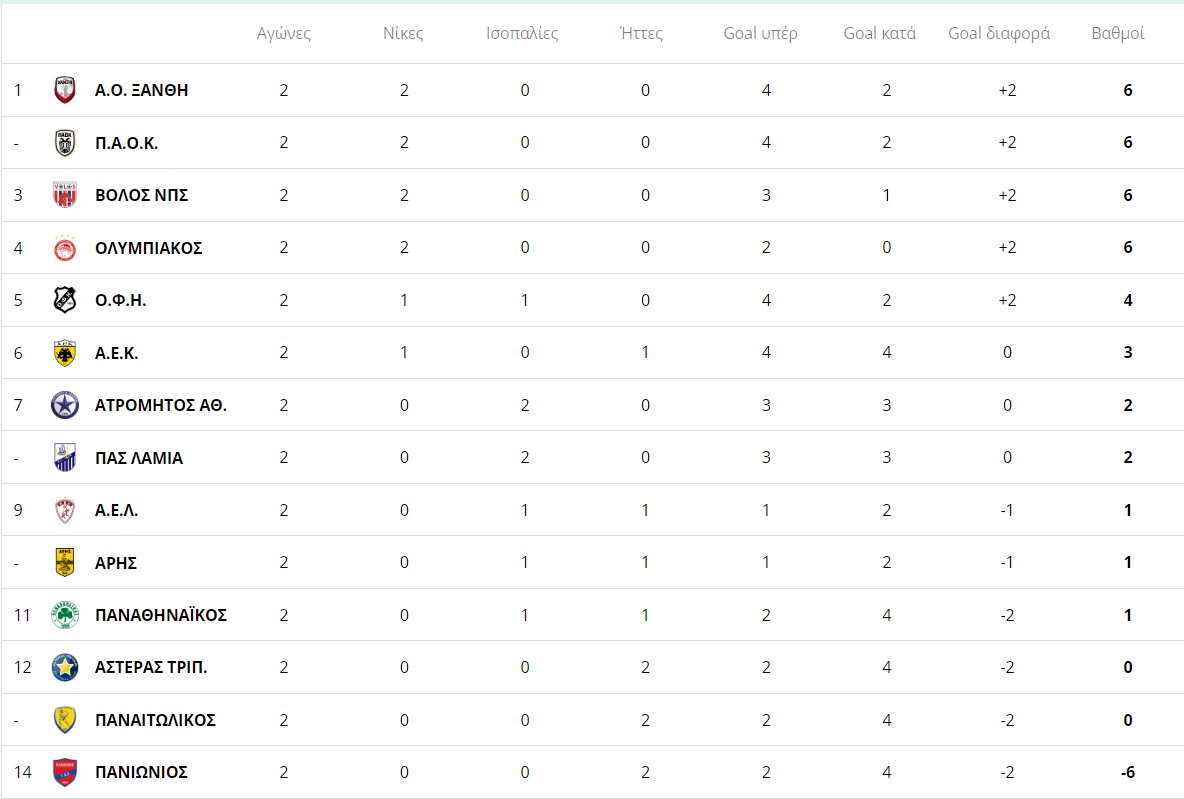The image size is (1184, 799).
Task: Select the Ισοπαλίες column header
Action: pyautogui.click(x=522, y=33)
